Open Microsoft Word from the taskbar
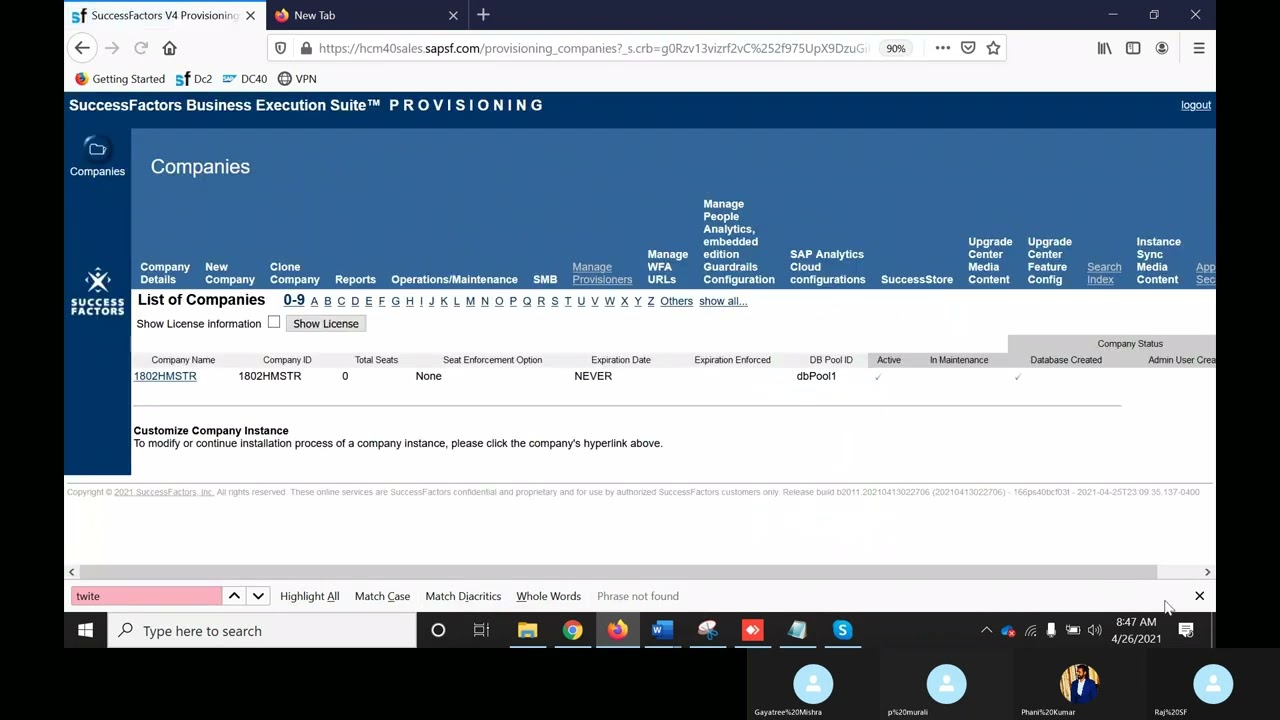Screen dimensions: 1280x720 coord(662,631)
